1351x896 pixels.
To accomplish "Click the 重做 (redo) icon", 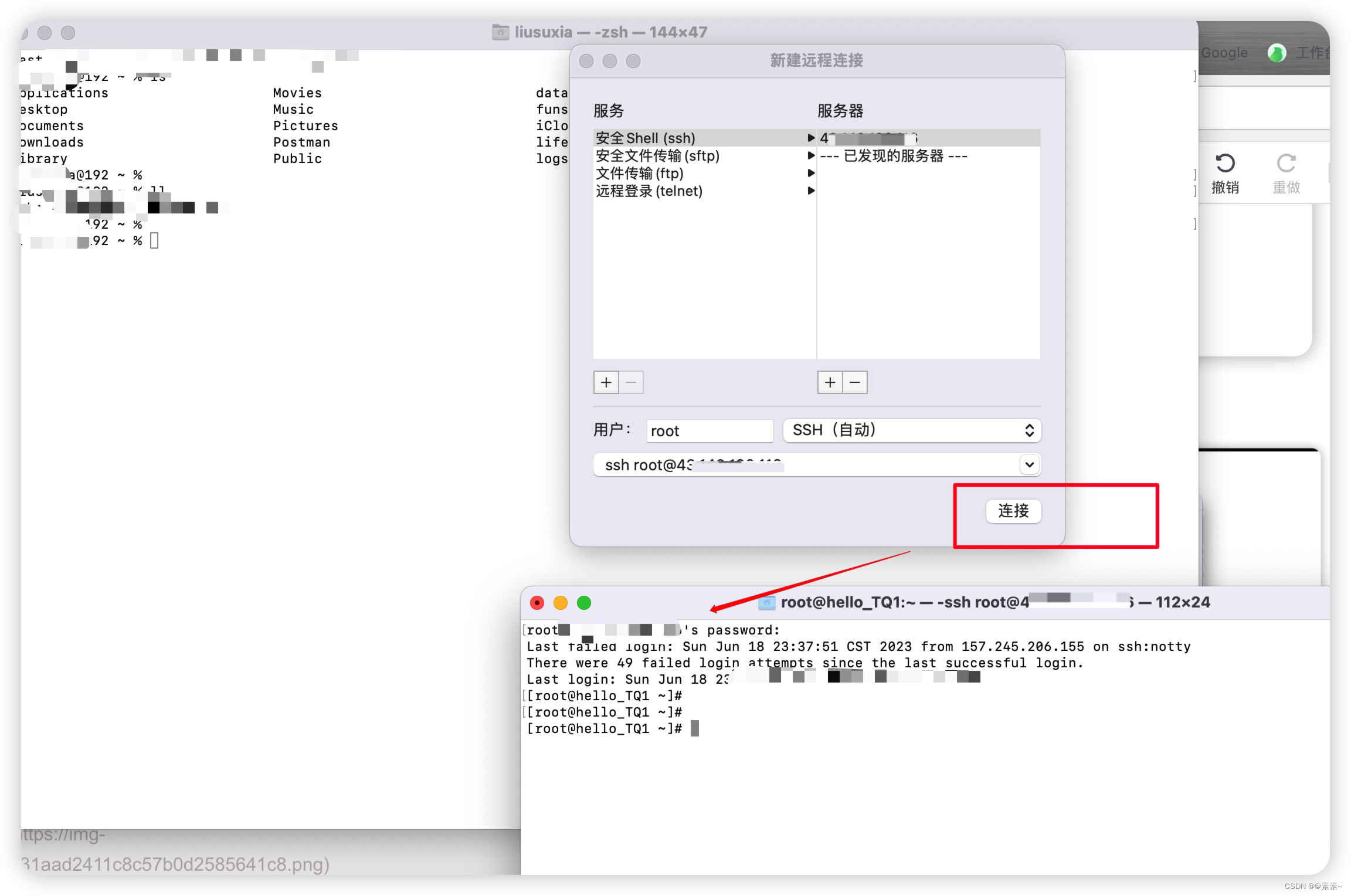I will 1286,164.
